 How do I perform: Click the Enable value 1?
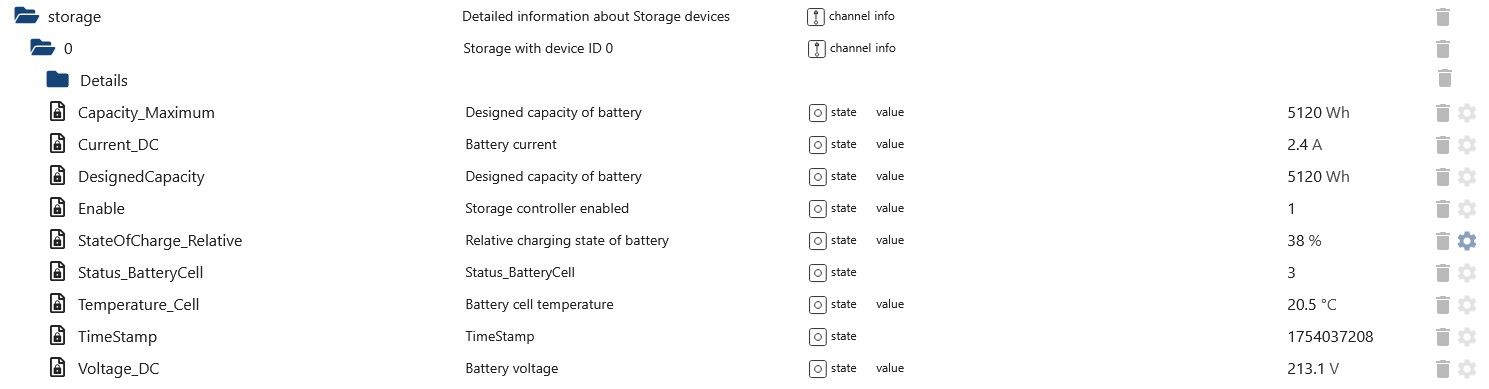point(1291,209)
